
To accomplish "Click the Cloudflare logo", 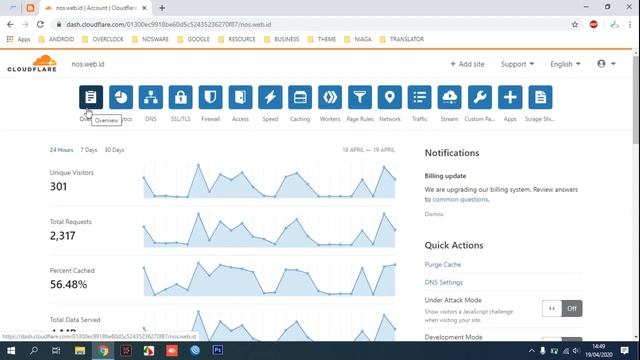I will (32, 64).
